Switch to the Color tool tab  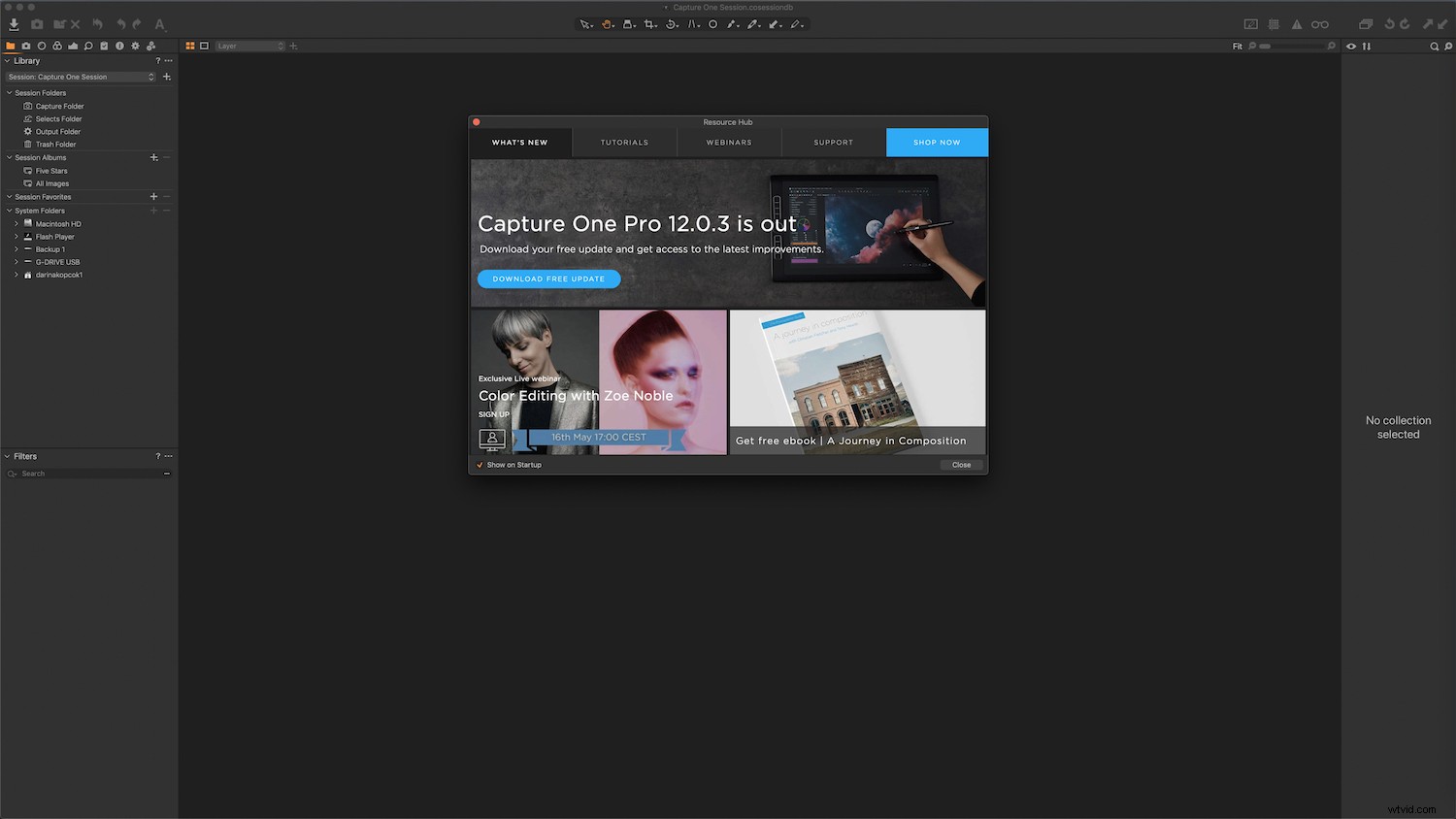pyautogui.click(x=56, y=46)
